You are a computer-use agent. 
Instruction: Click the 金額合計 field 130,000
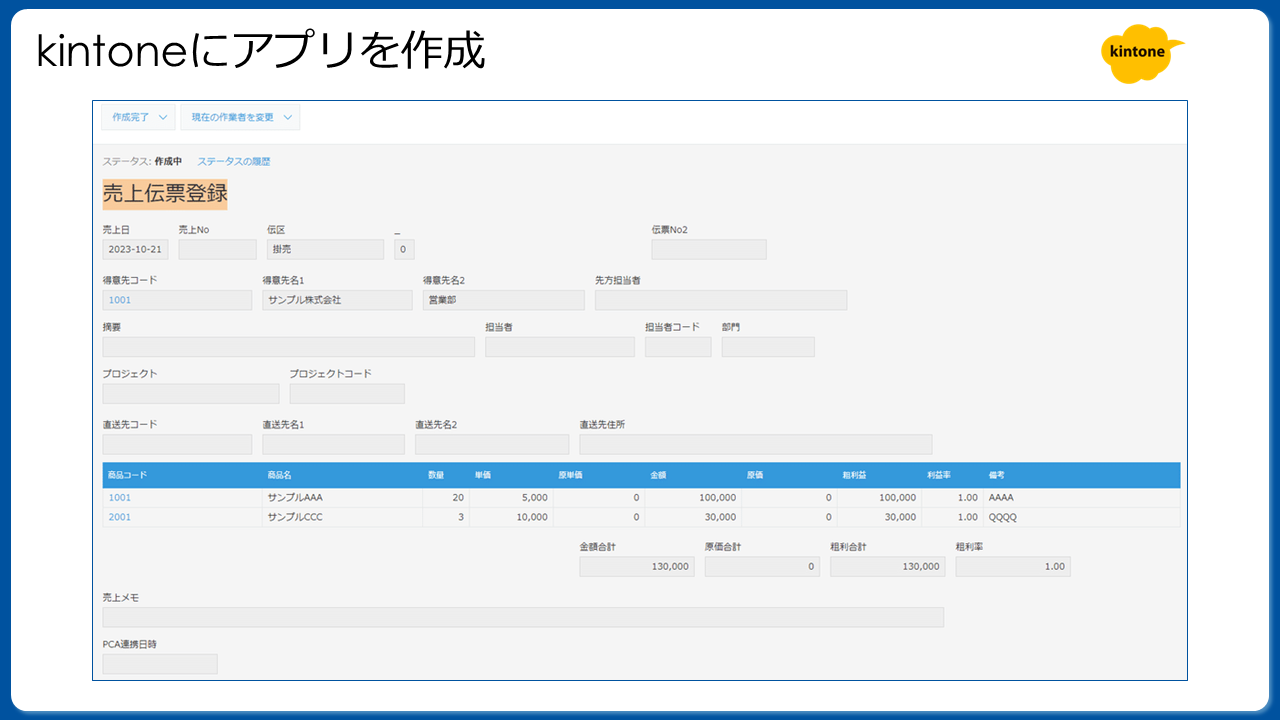click(637, 566)
